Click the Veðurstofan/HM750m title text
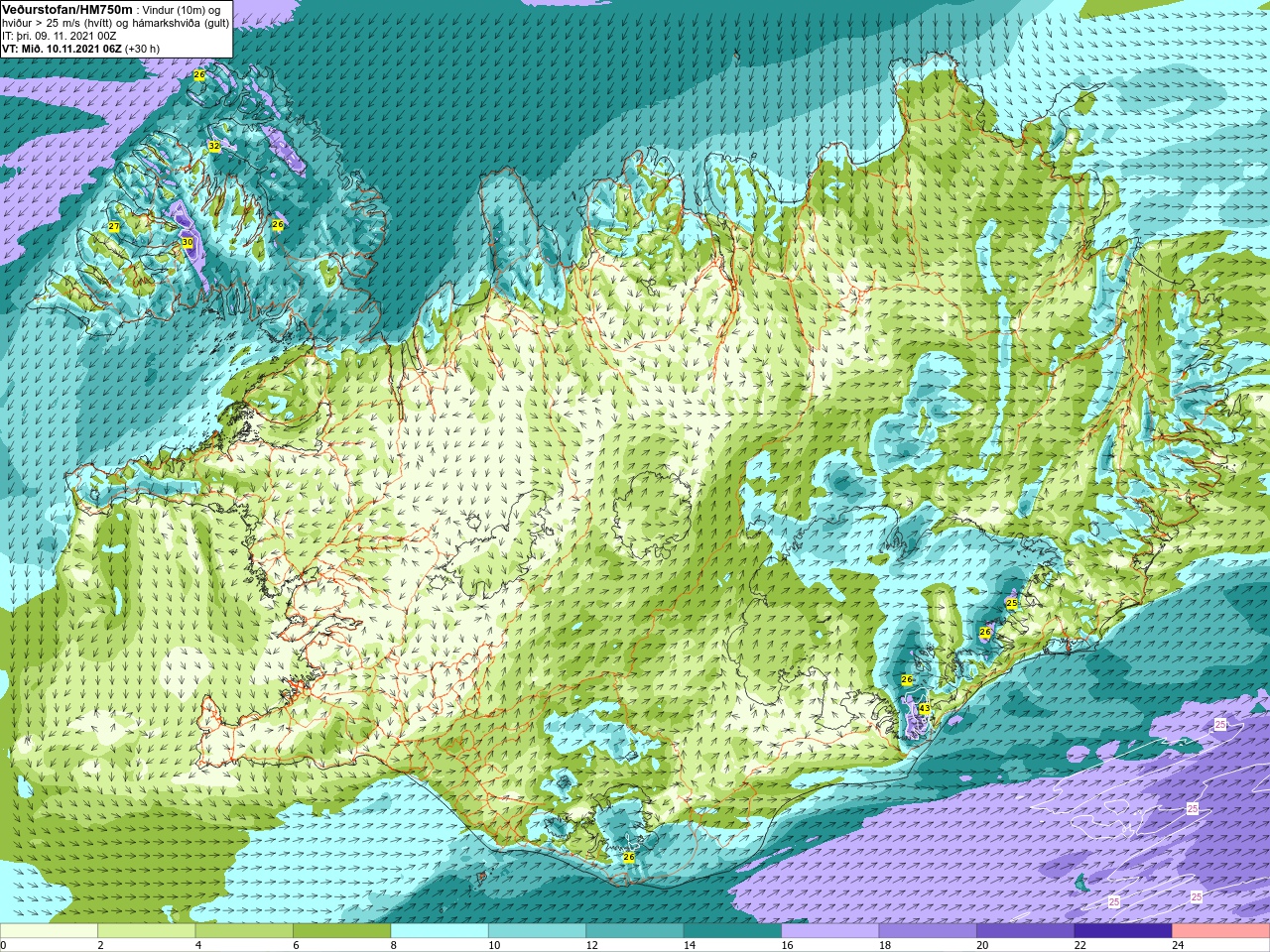 (66, 9)
